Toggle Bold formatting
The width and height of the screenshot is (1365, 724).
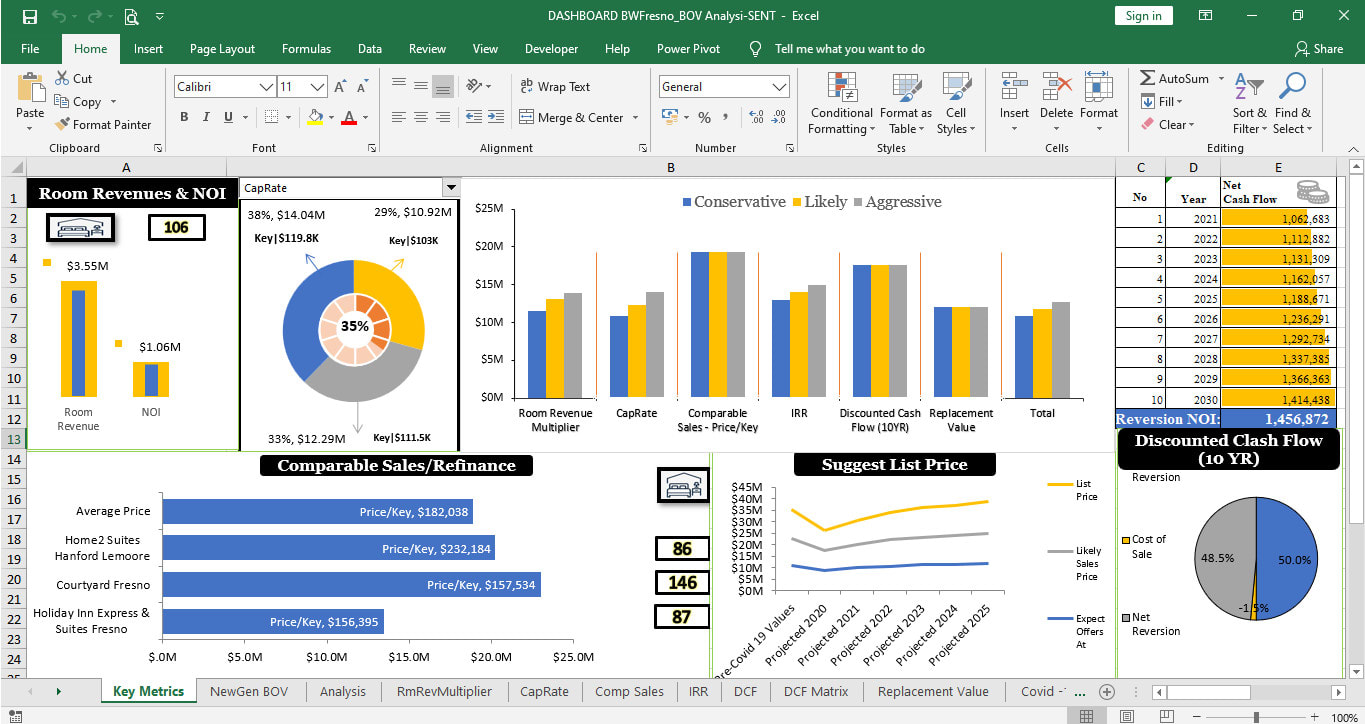(x=184, y=118)
